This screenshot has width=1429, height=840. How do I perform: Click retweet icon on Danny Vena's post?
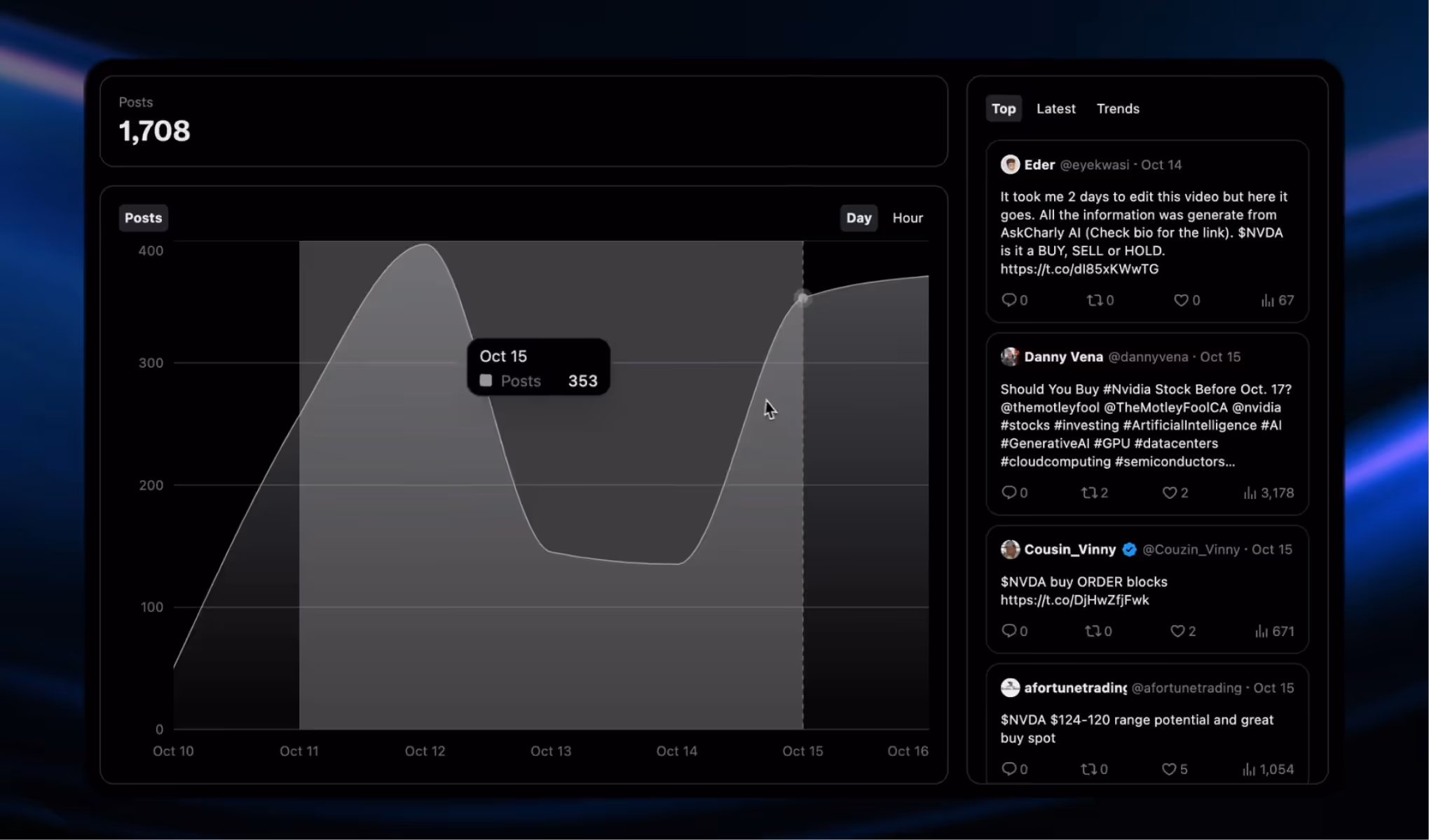(x=1088, y=493)
